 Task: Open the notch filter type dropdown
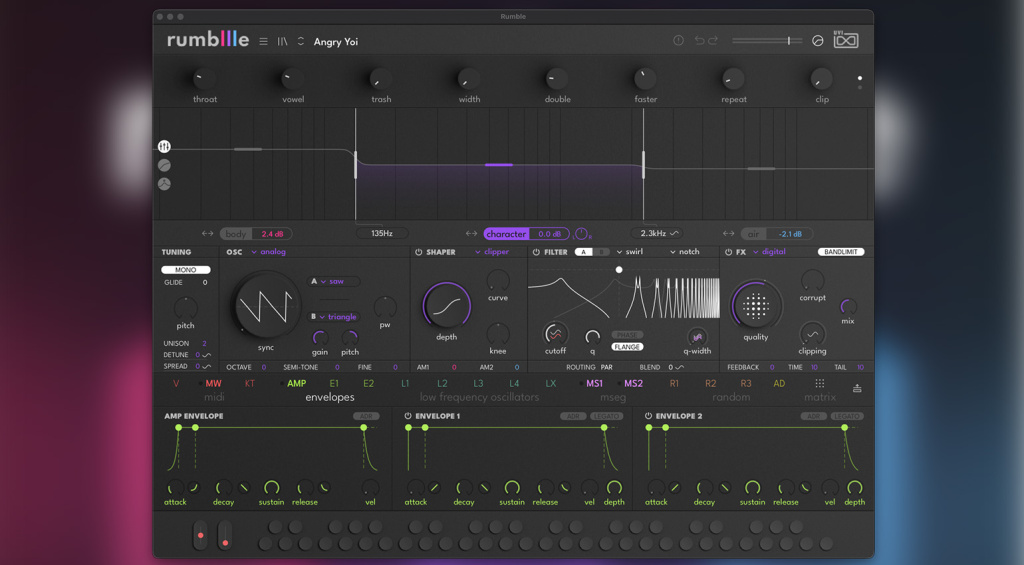tap(684, 252)
